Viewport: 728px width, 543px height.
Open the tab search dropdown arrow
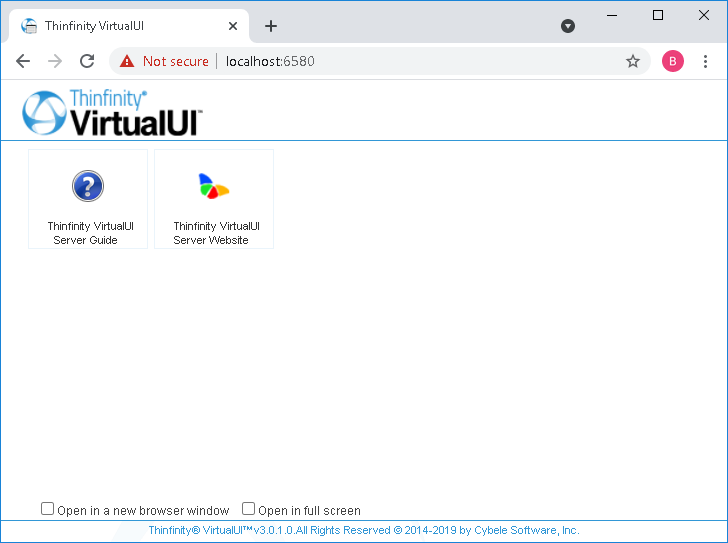pyautogui.click(x=568, y=26)
